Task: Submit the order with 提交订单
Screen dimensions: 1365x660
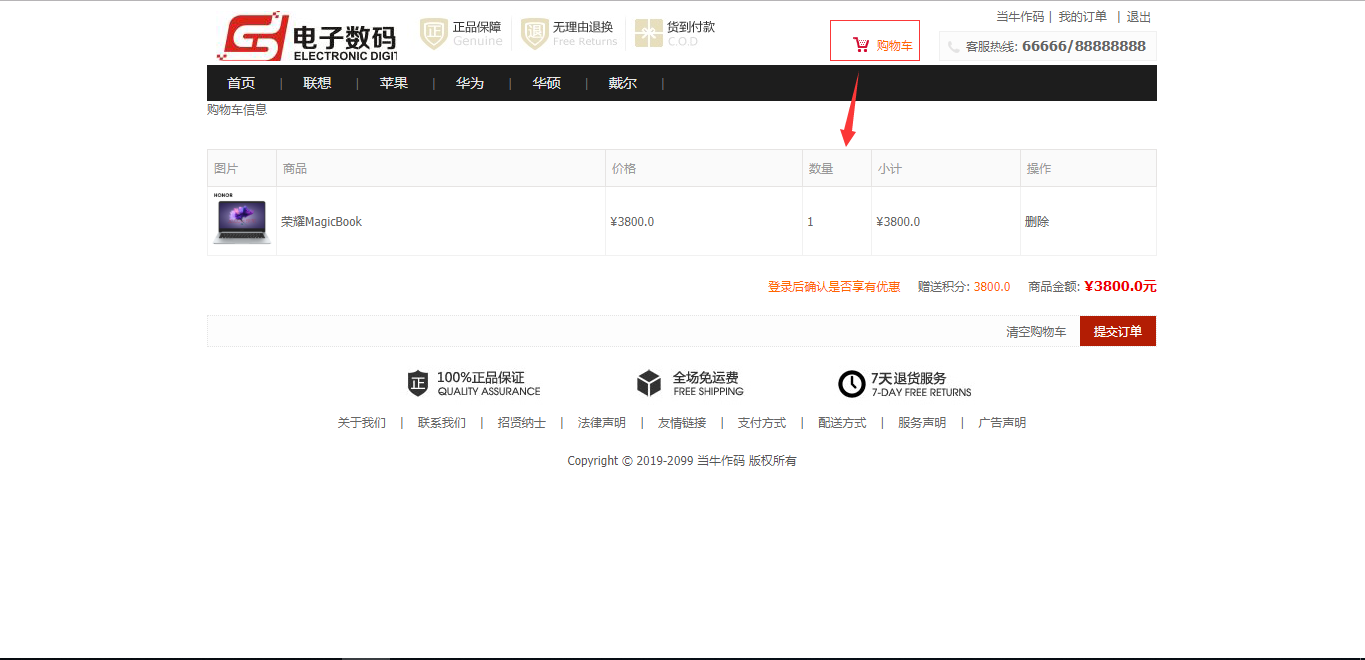Action: pyautogui.click(x=1118, y=331)
